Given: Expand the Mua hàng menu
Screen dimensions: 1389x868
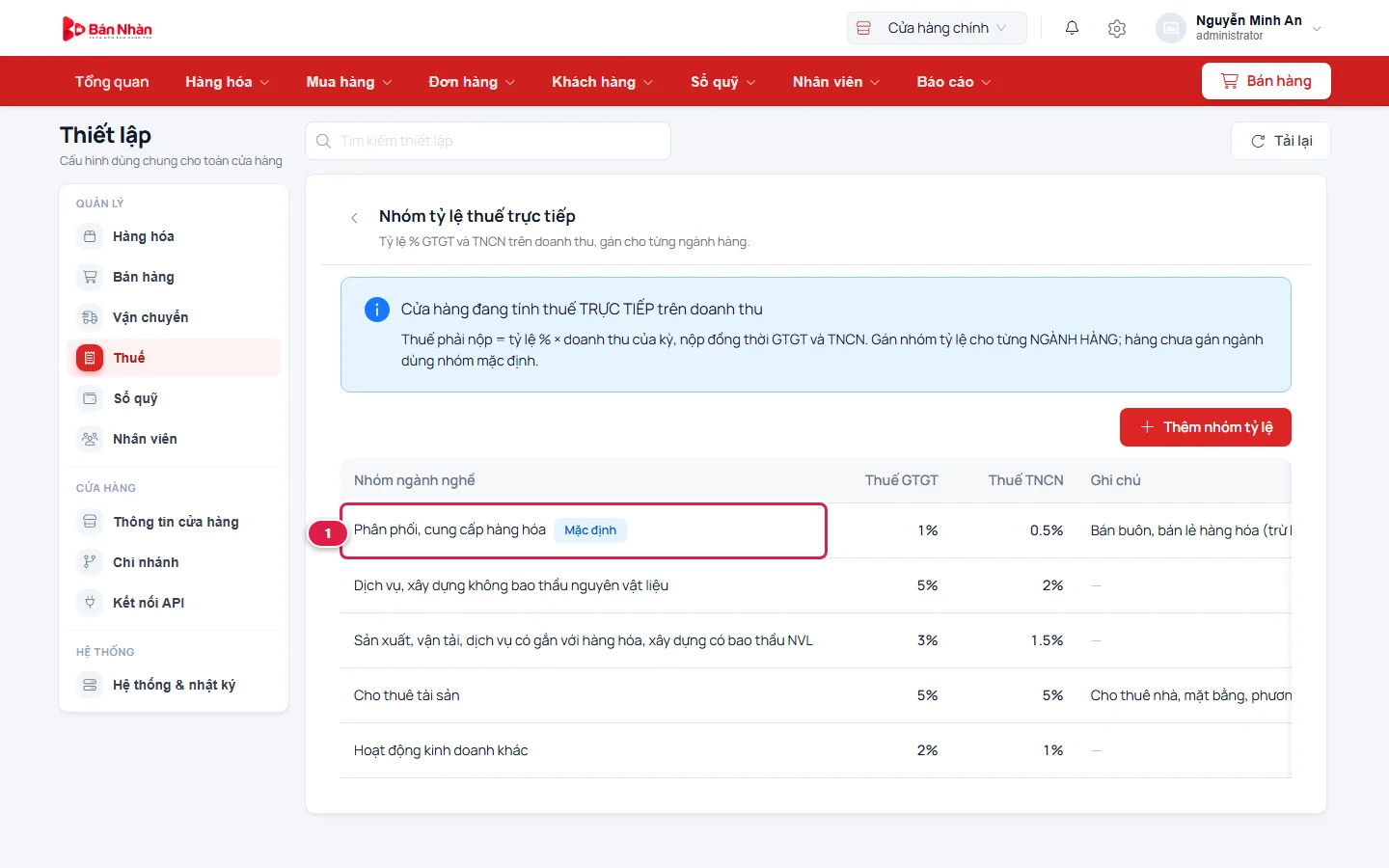Looking at the screenshot, I should [x=349, y=82].
